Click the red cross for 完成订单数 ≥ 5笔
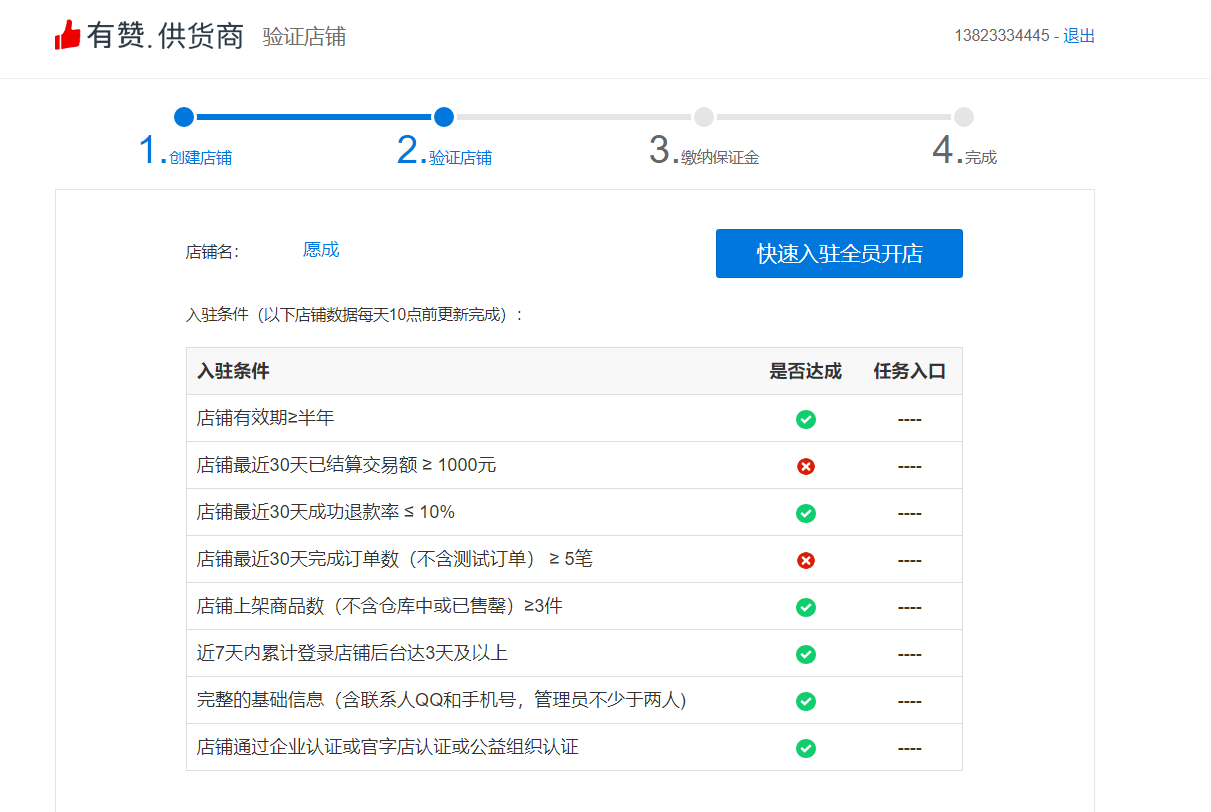 tap(806, 560)
